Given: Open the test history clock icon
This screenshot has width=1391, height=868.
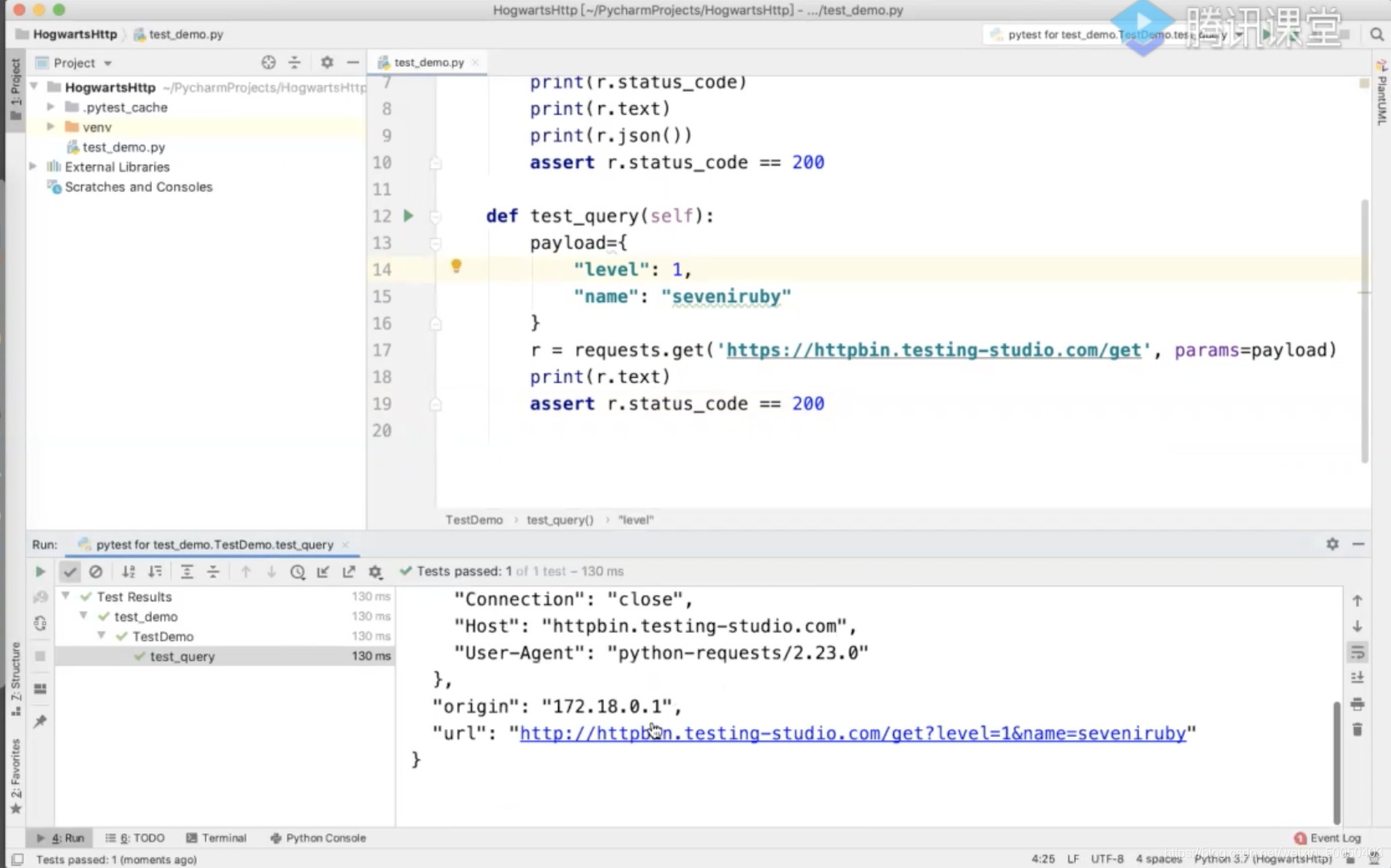Looking at the screenshot, I should point(297,571).
